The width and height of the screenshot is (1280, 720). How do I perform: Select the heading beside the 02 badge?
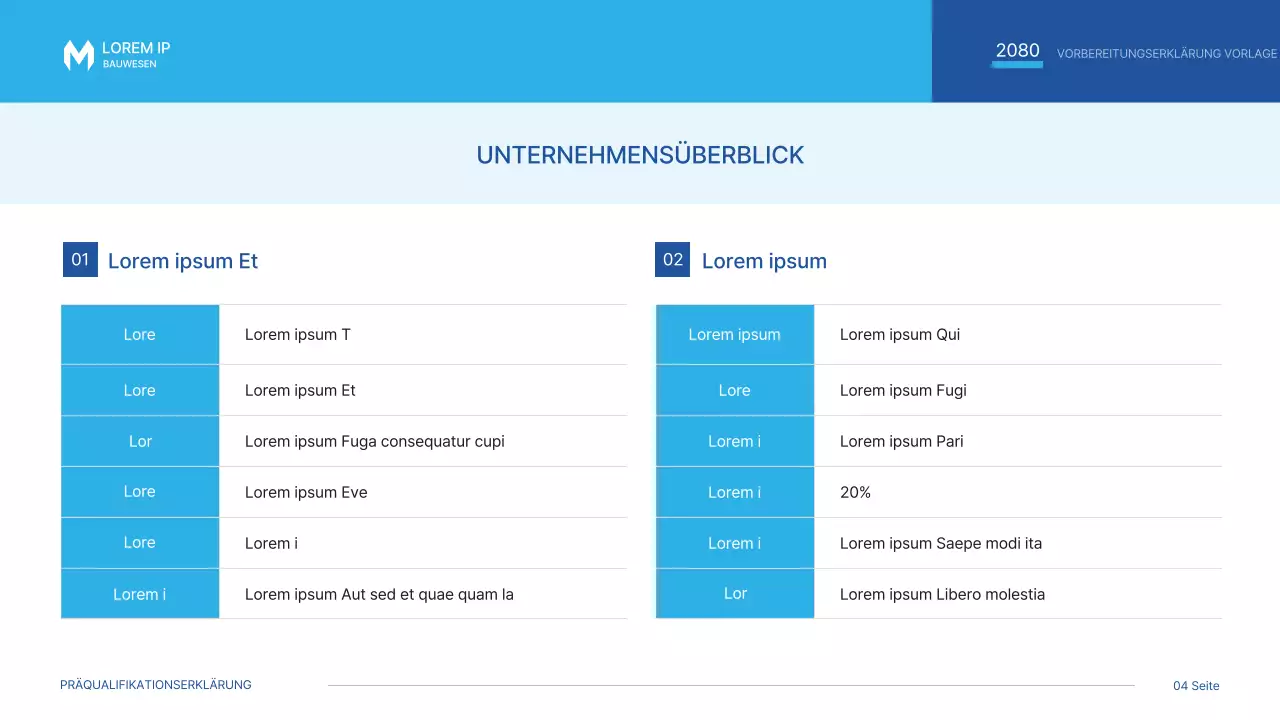pyautogui.click(x=764, y=261)
